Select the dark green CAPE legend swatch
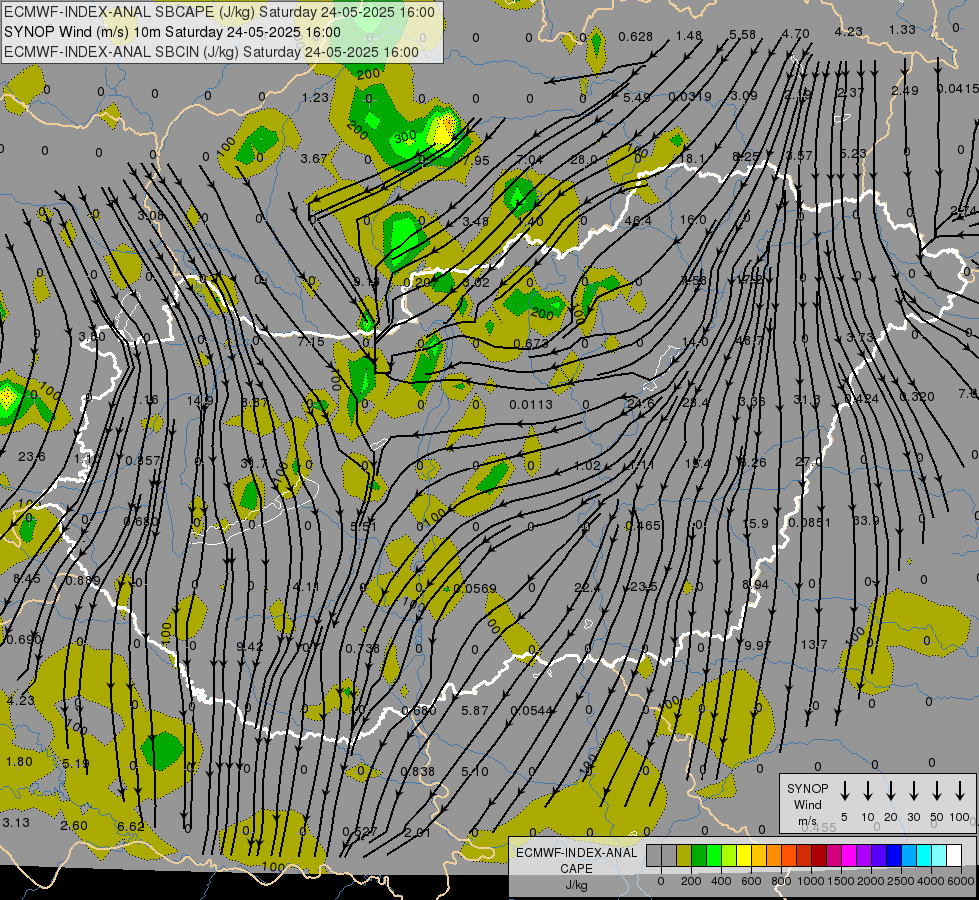This screenshot has height=900, width=979. pos(699,856)
